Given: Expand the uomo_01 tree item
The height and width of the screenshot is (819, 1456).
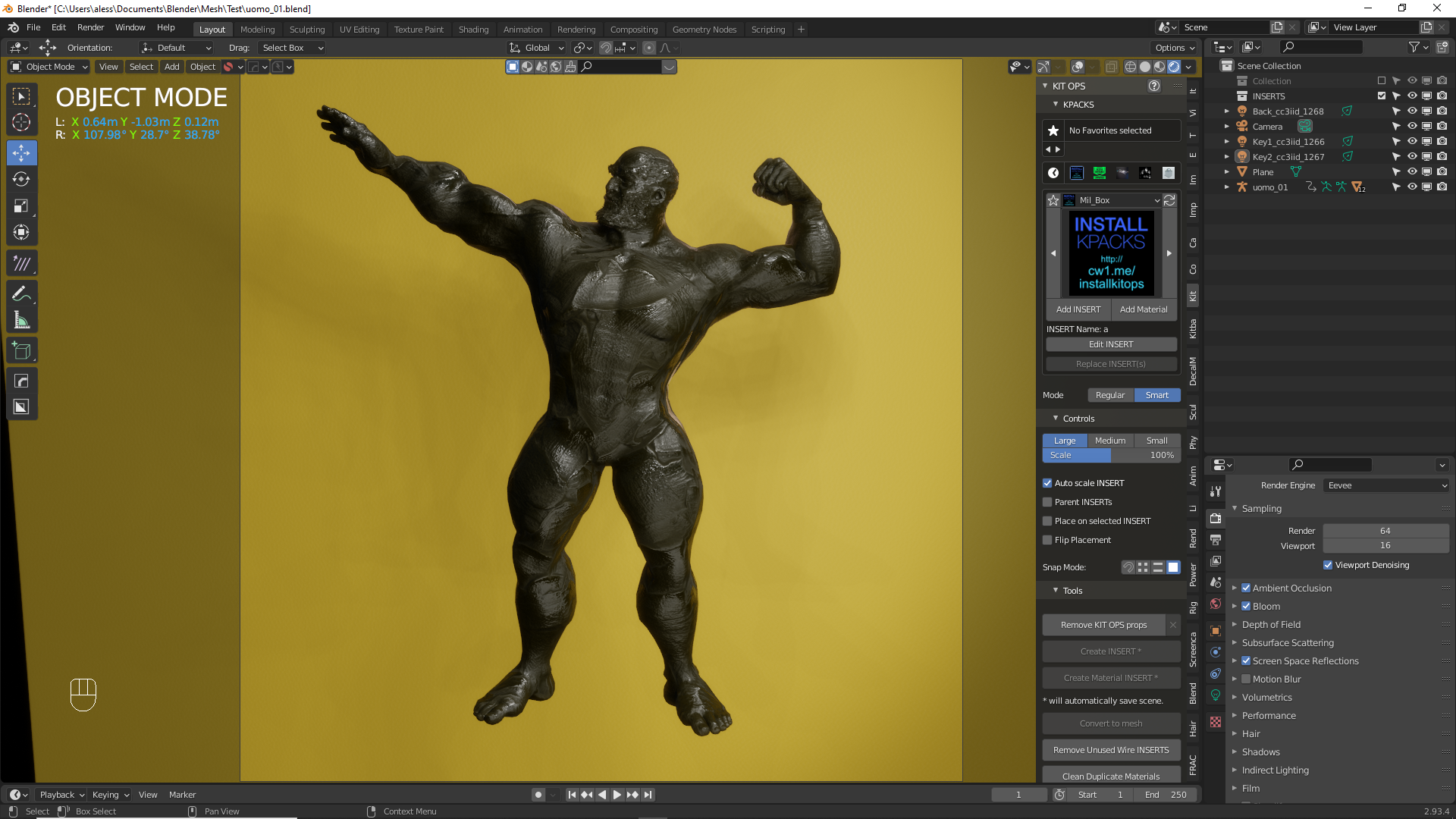Looking at the screenshot, I should tap(1227, 187).
